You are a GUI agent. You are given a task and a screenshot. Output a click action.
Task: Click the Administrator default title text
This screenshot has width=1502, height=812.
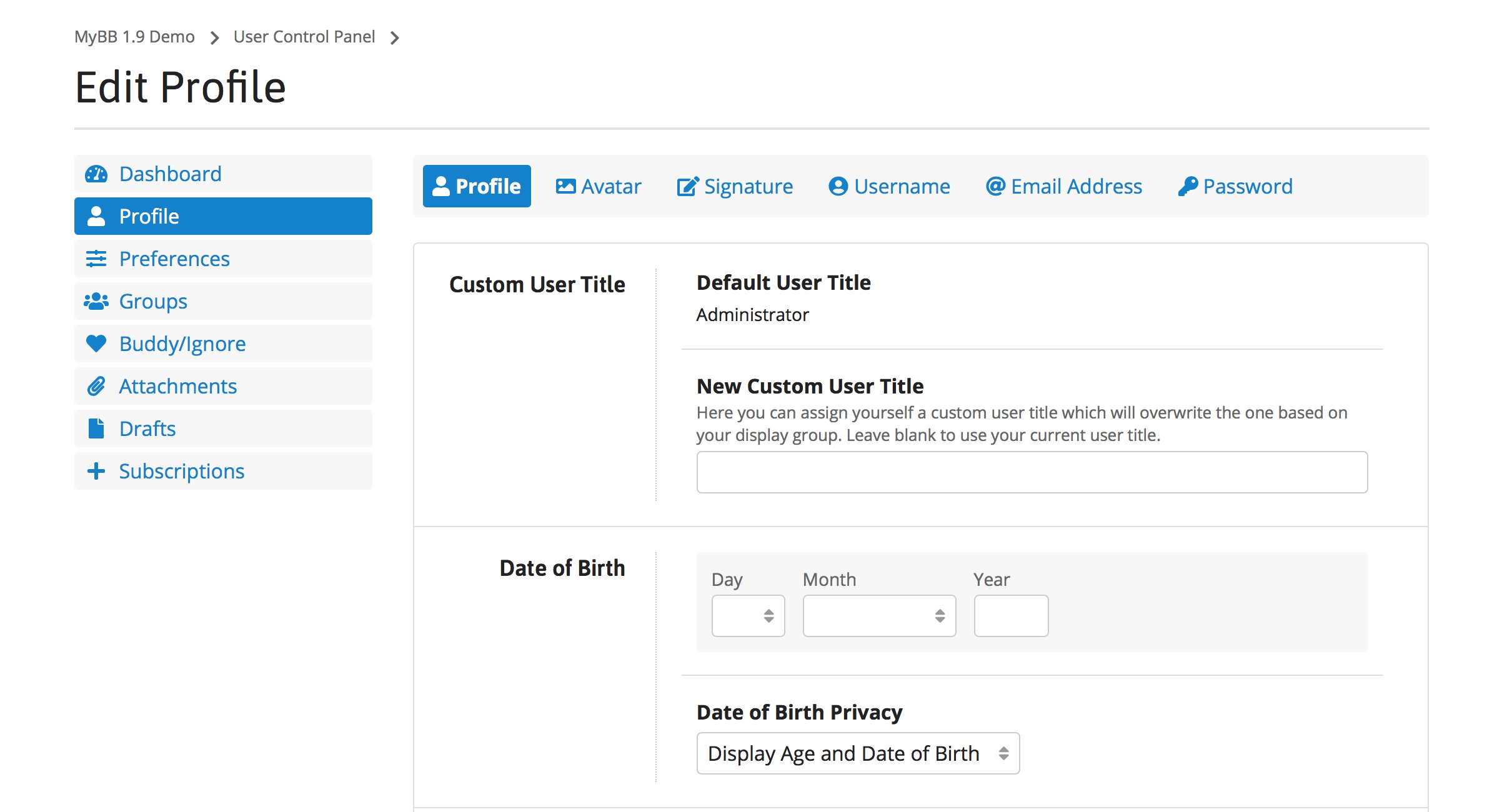[x=752, y=314]
